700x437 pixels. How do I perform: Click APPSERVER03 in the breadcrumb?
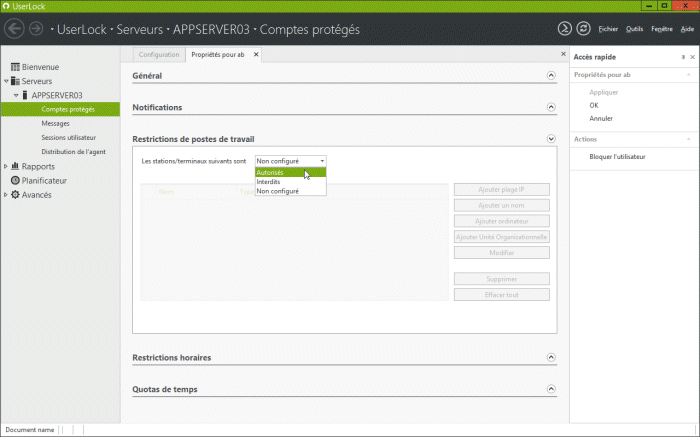click(x=211, y=29)
